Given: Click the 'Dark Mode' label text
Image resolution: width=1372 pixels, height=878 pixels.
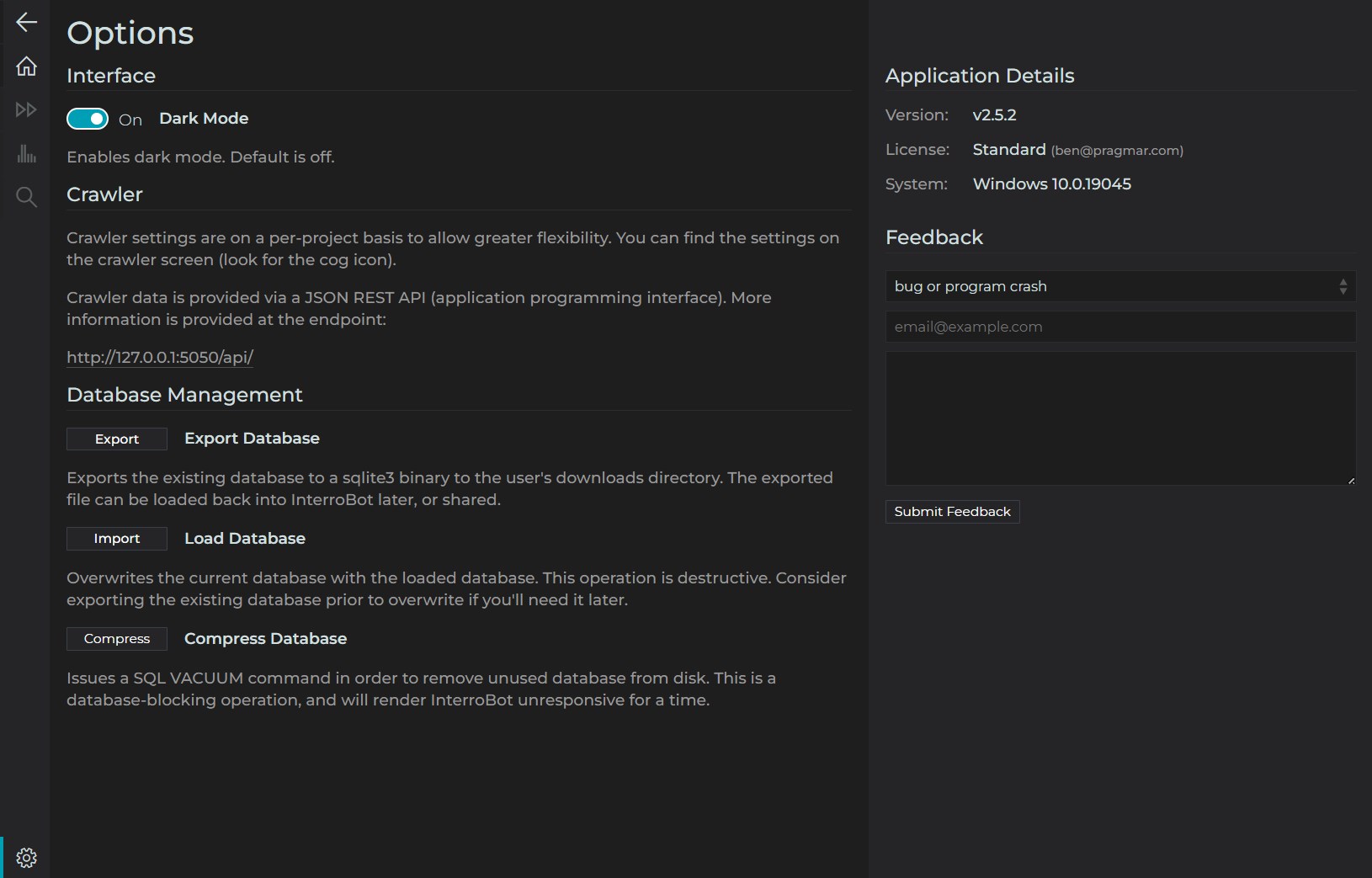Looking at the screenshot, I should (x=204, y=119).
